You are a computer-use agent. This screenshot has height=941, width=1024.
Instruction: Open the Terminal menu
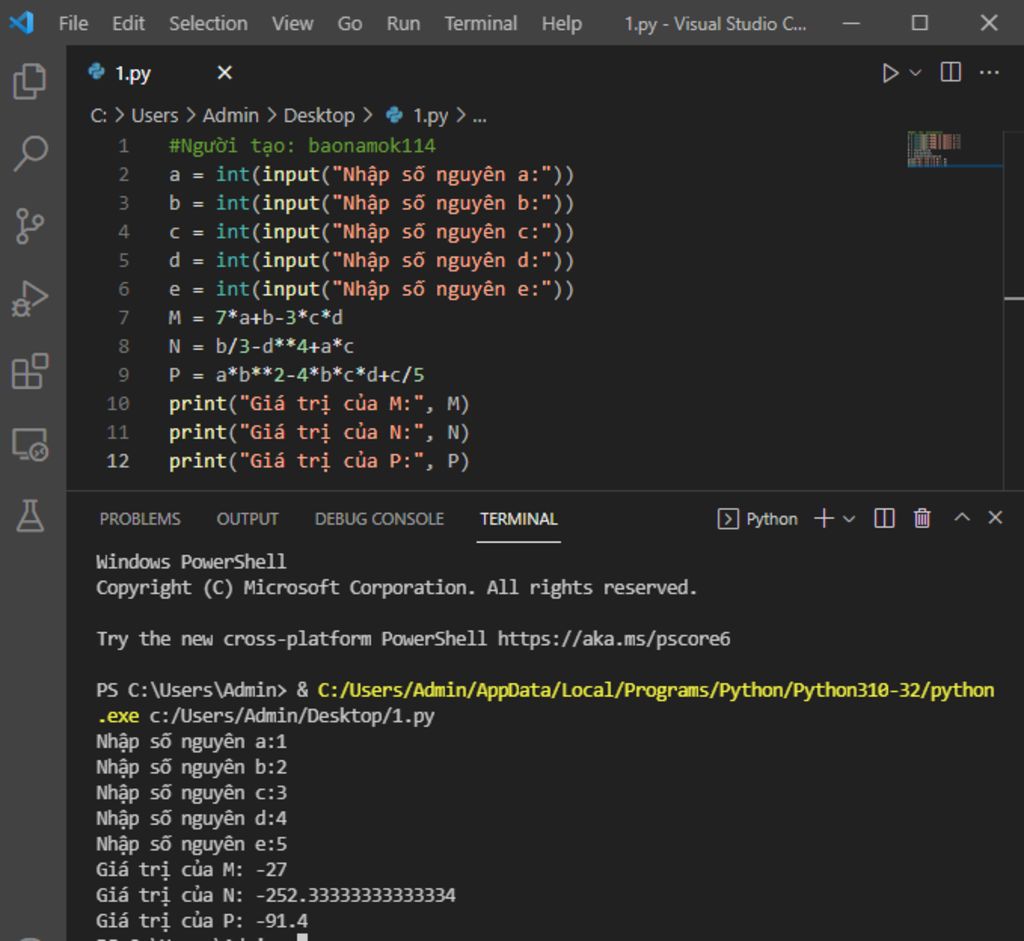pyautogui.click(x=481, y=24)
